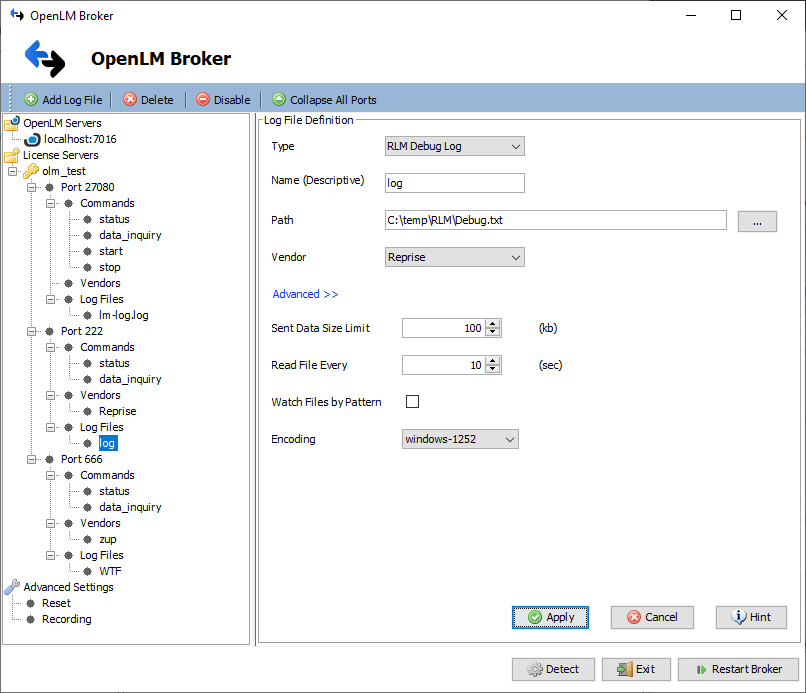Collapse the Commands node under Port 666

click(x=50, y=475)
